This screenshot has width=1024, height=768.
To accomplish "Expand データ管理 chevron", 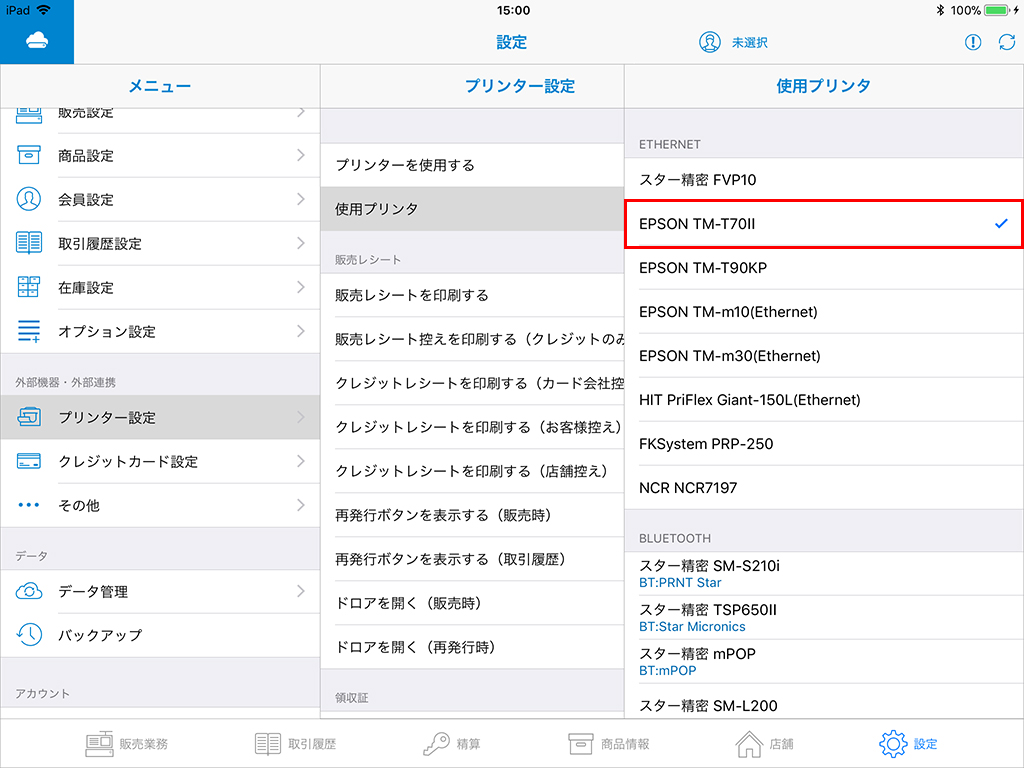I will (x=300, y=591).
